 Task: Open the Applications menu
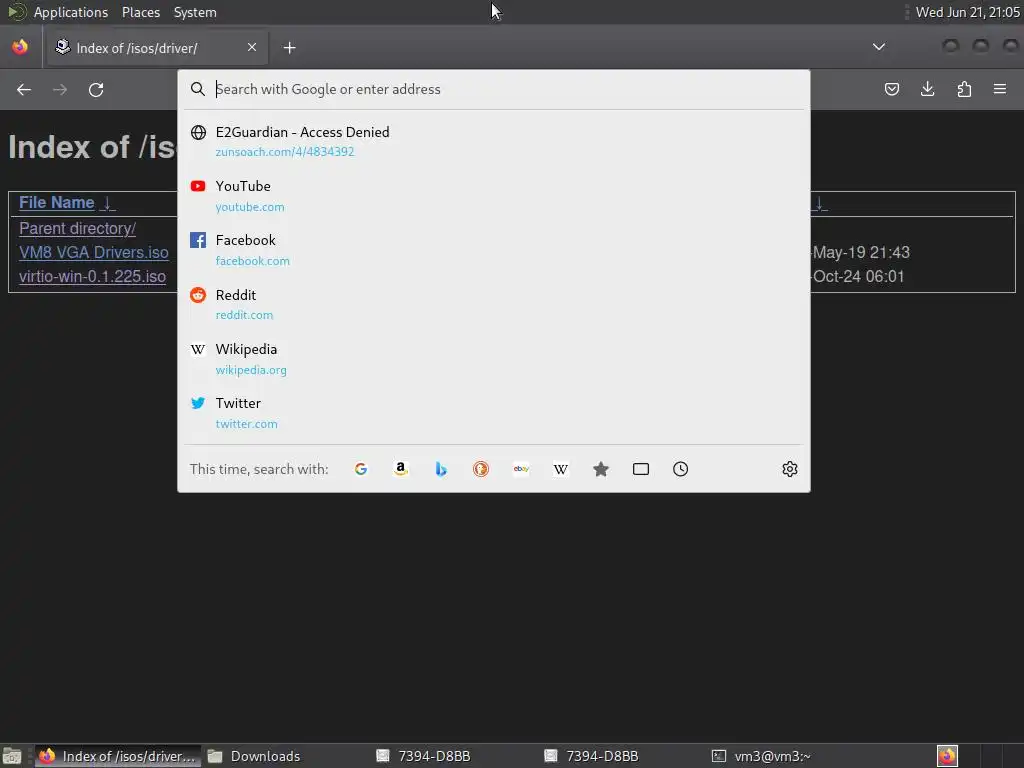coord(71,12)
